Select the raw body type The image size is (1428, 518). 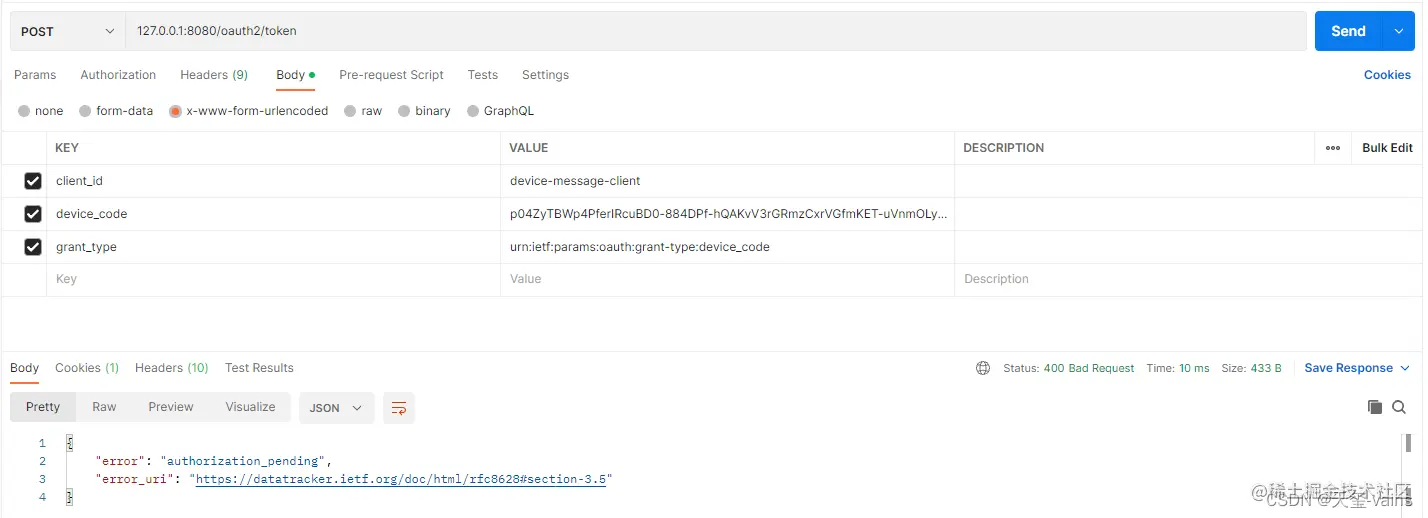click(350, 111)
